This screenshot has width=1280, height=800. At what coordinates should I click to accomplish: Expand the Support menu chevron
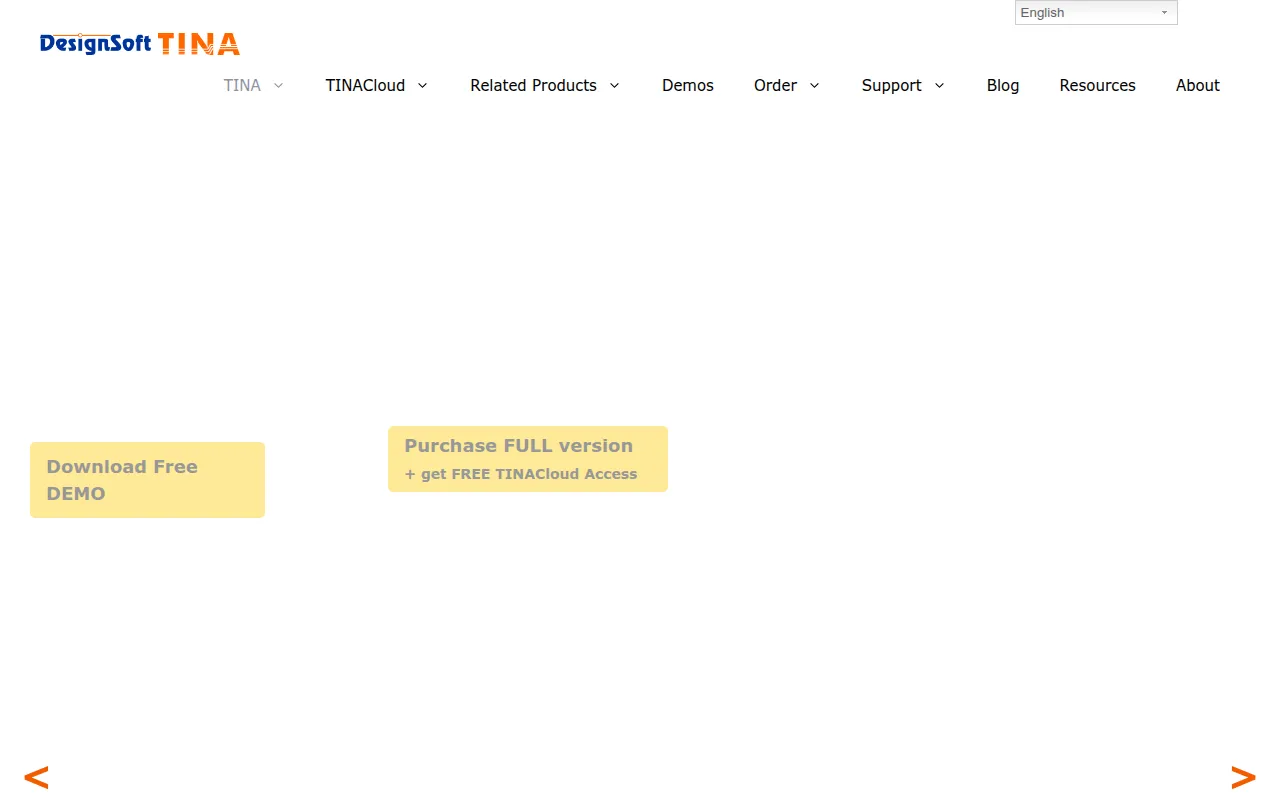tap(939, 86)
